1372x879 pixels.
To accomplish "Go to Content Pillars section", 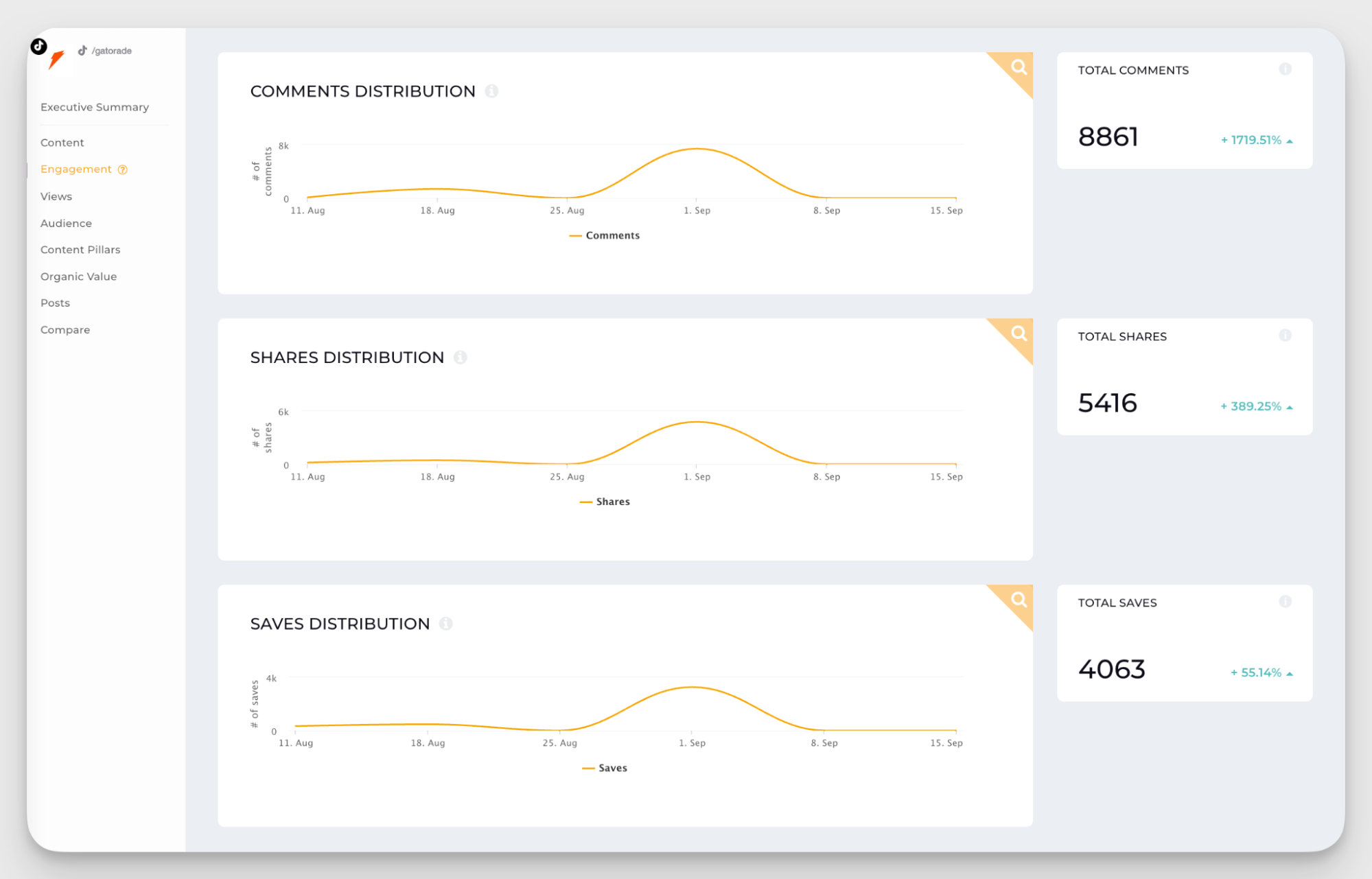I will coord(80,250).
